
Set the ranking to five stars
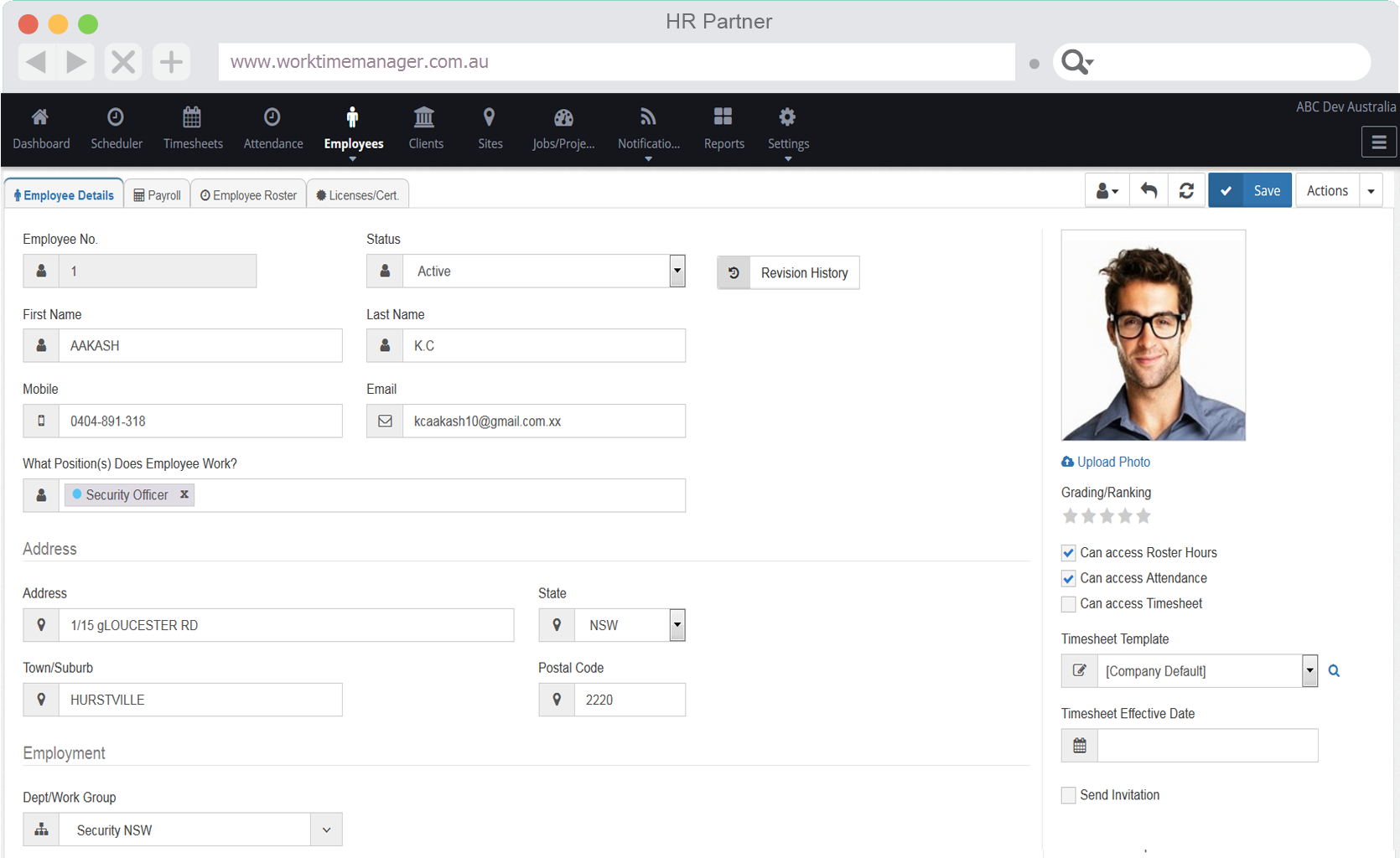[1143, 516]
